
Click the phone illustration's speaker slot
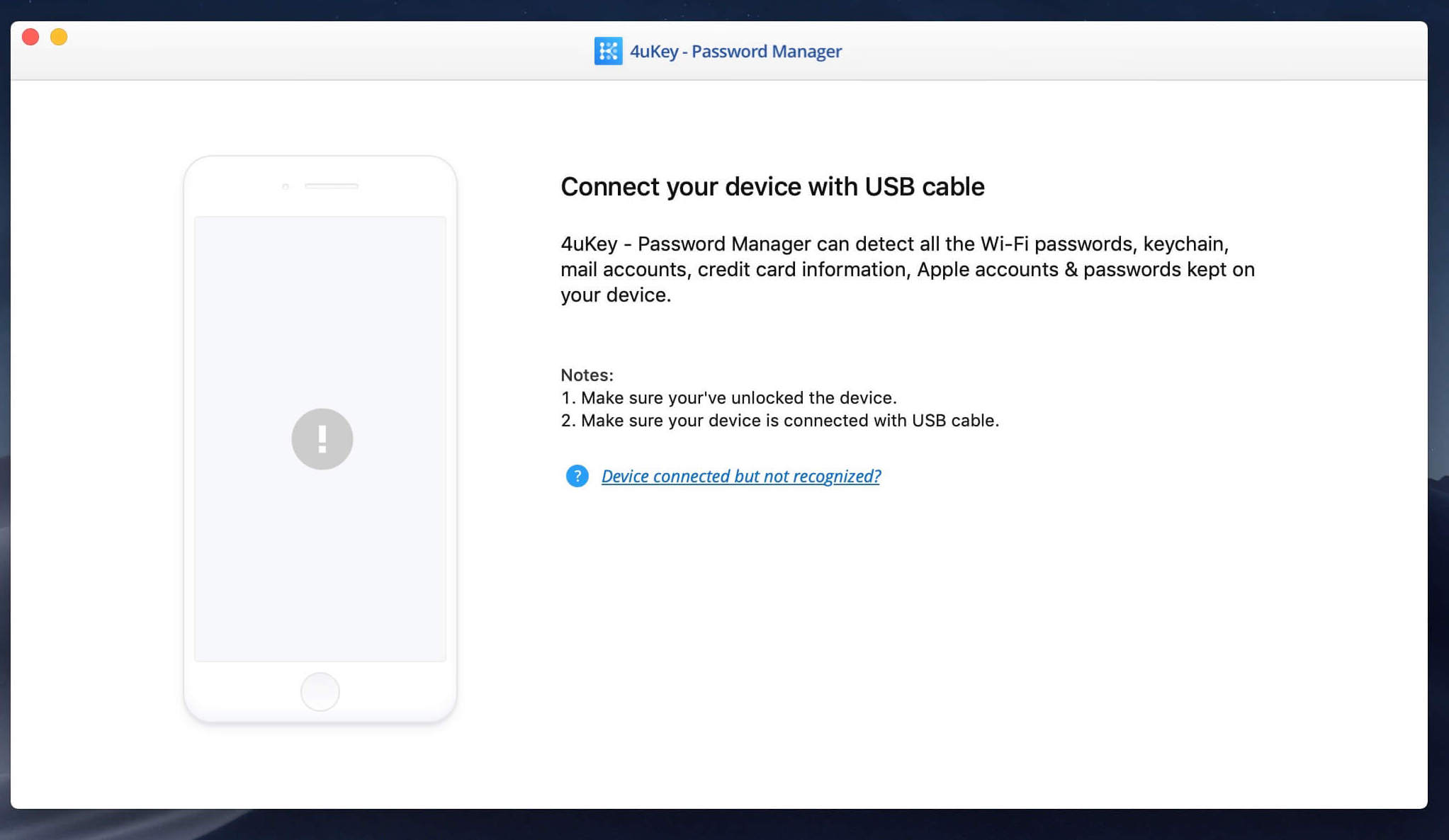pyautogui.click(x=331, y=186)
